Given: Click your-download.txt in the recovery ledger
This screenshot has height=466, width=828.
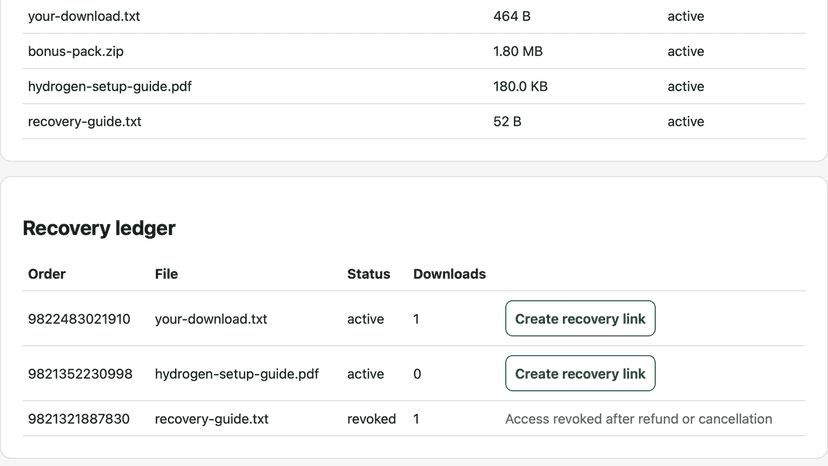Looking at the screenshot, I should pos(211,319).
